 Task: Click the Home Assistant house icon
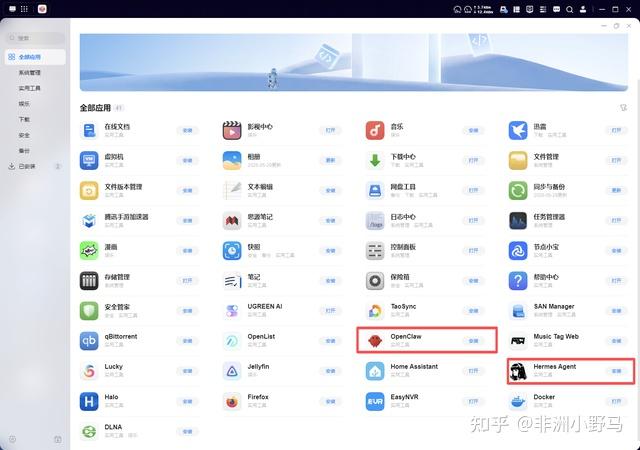click(x=375, y=371)
